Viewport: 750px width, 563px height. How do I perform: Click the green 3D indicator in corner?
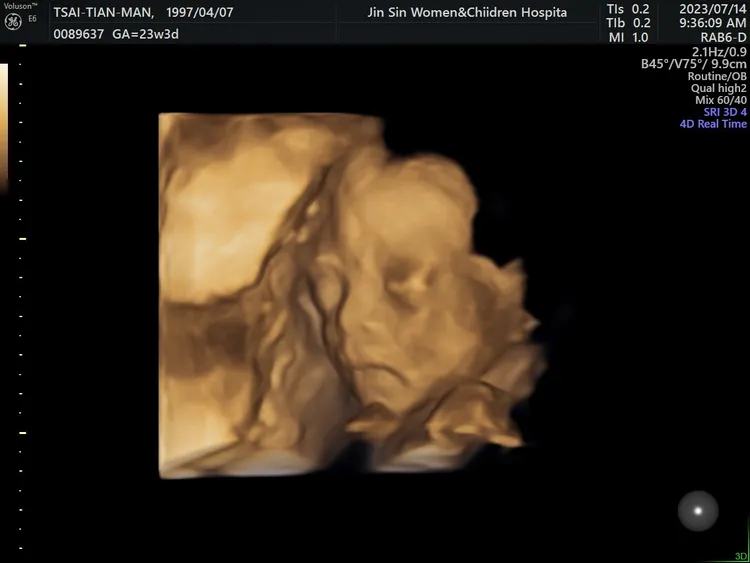click(x=740, y=556)
